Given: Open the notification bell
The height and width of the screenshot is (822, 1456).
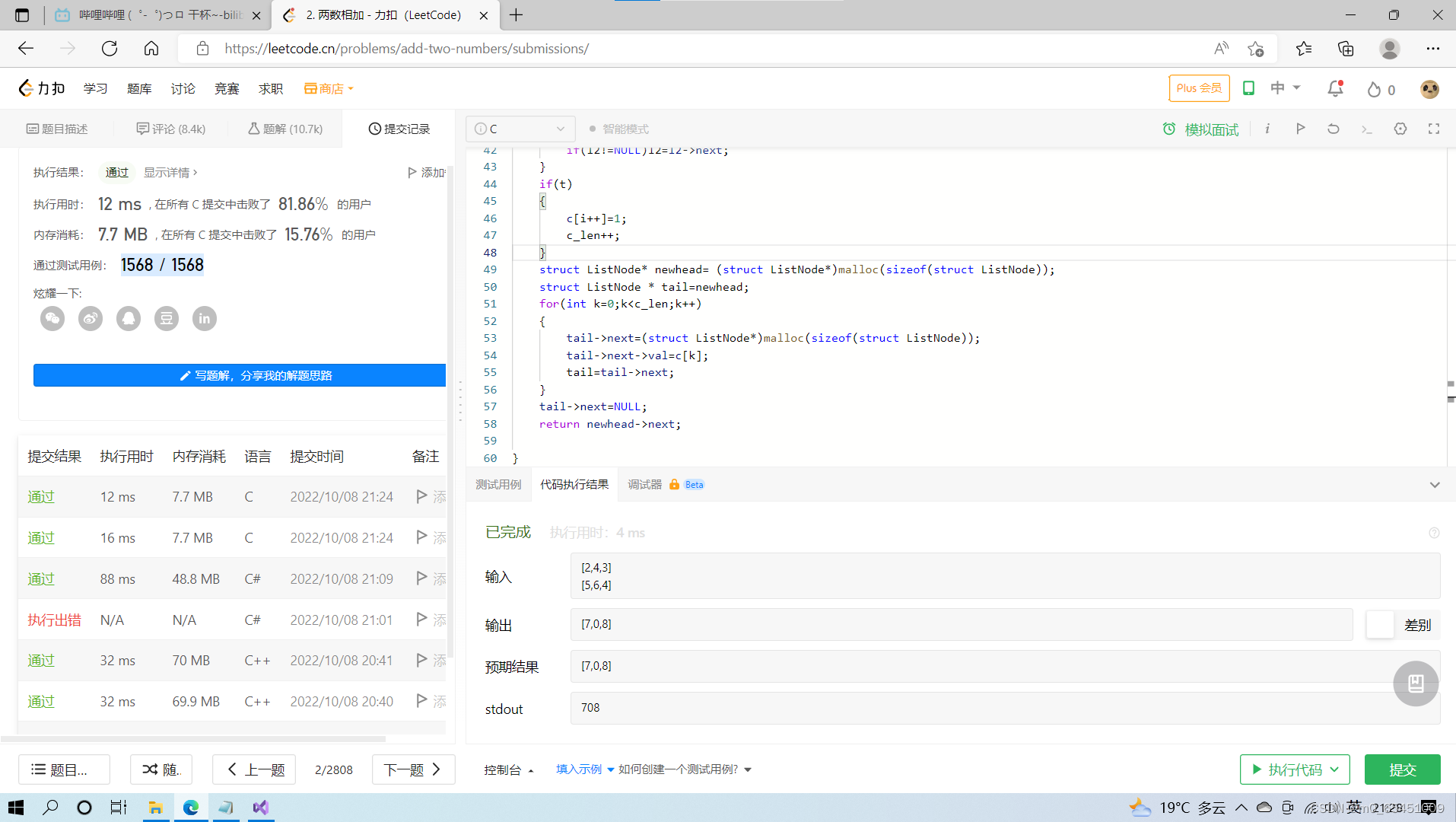Looking at the screenshot, I should (x=1335, y=88).
